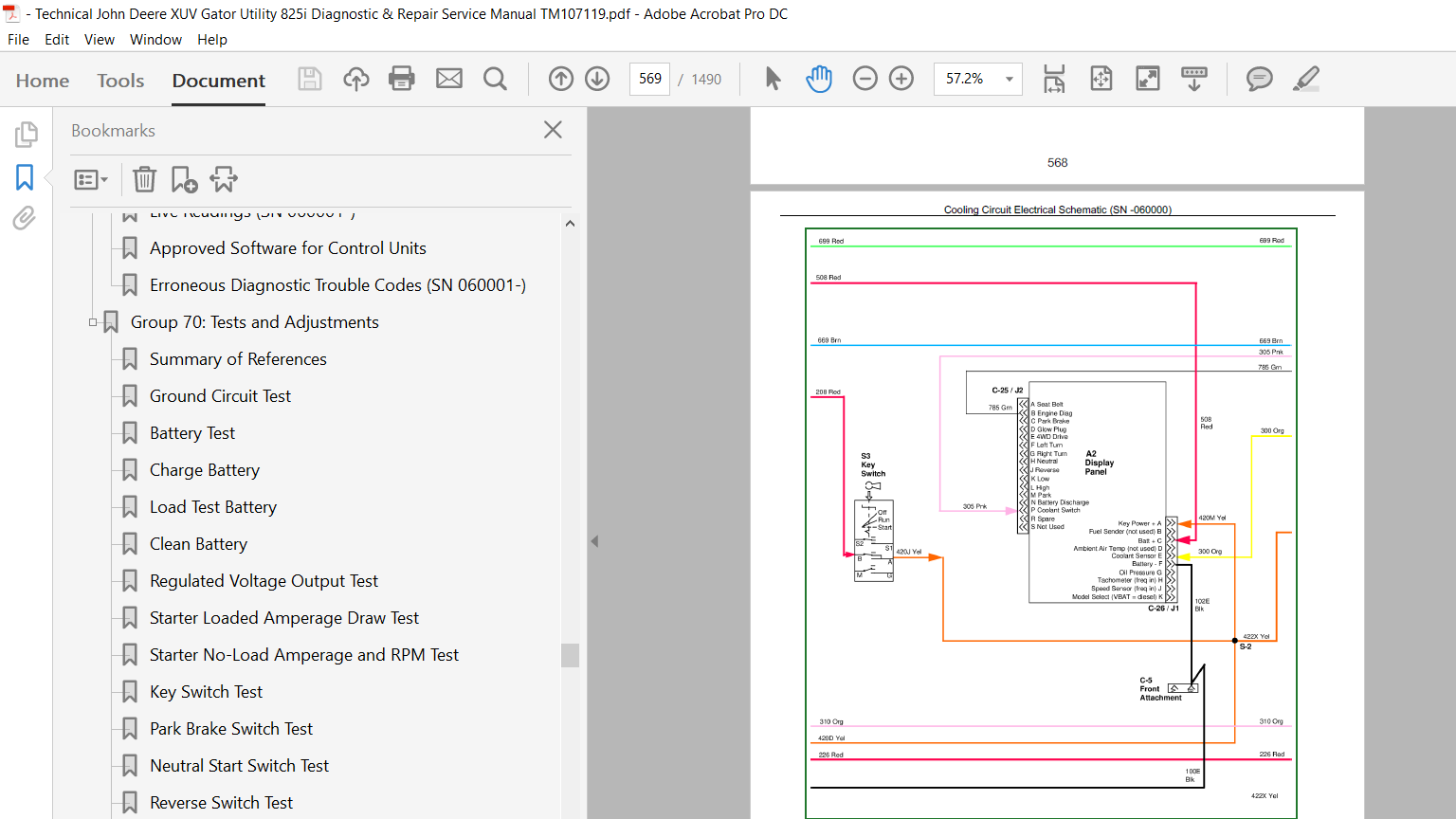Open Starter No-Load Amperage and RPM Test
The image size is (1456, 819).
[304, 655]
